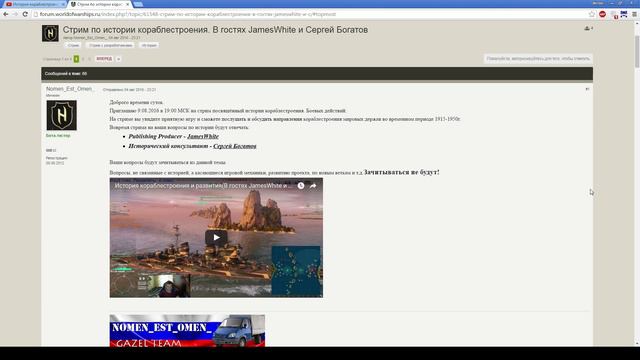Viewport: 640px width, 360px height.
Task: Open the post author's shield avatar
Action: 61,116
